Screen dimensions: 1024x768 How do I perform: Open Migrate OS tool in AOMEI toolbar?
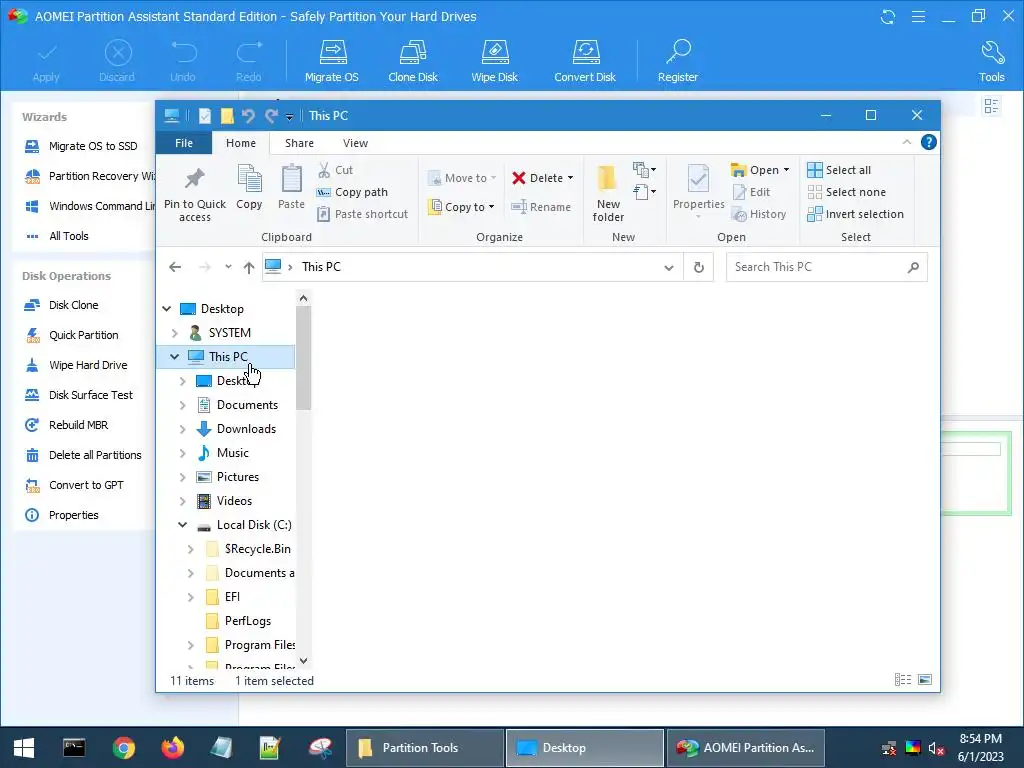coord(332,61)
